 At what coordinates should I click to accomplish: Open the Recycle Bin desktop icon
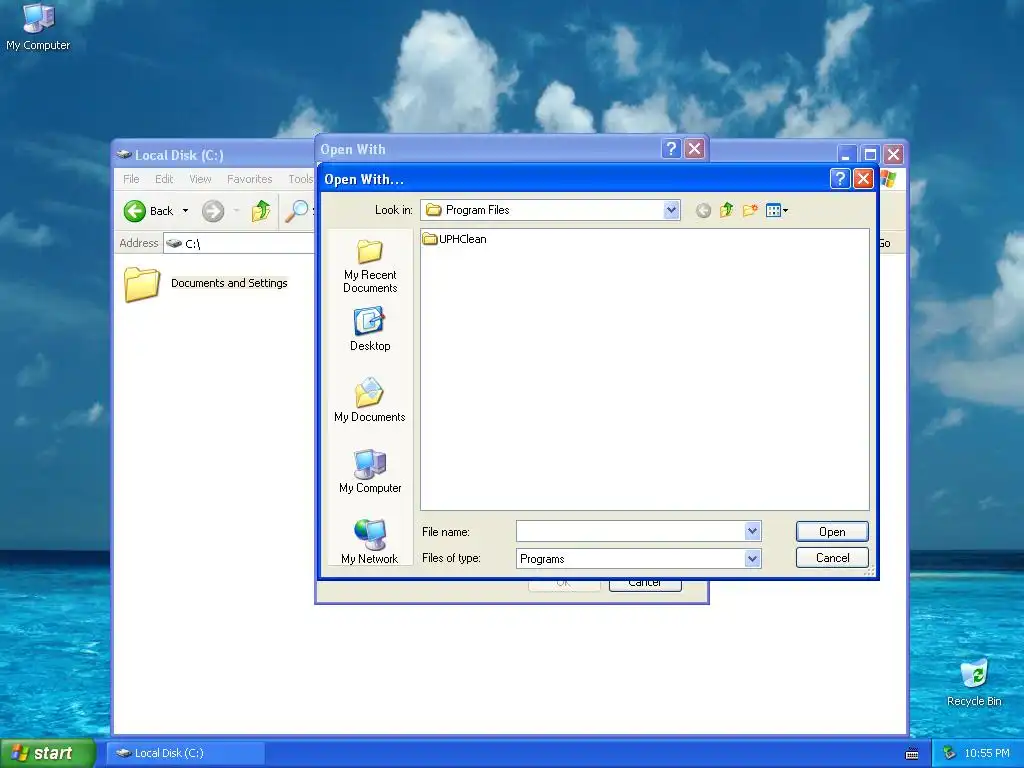974,682
